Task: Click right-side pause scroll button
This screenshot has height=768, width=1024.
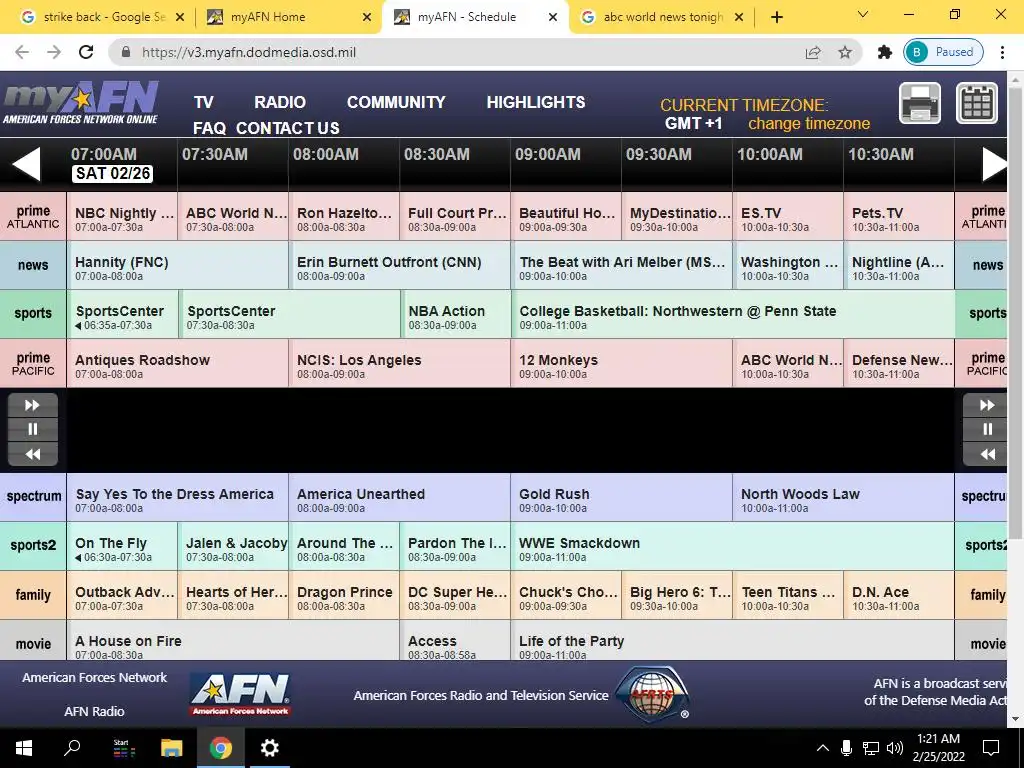Action: tap(987, 429)
